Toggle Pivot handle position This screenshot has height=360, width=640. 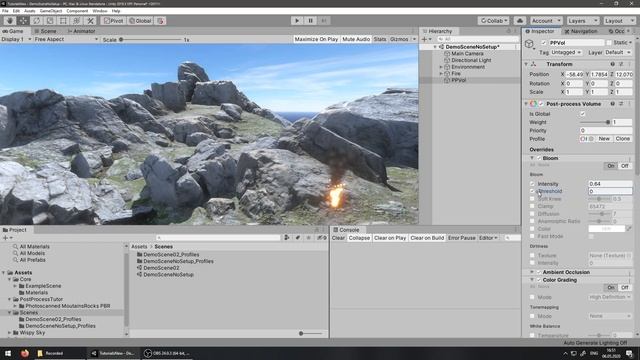pyautogui.click(x=113, y=21)
